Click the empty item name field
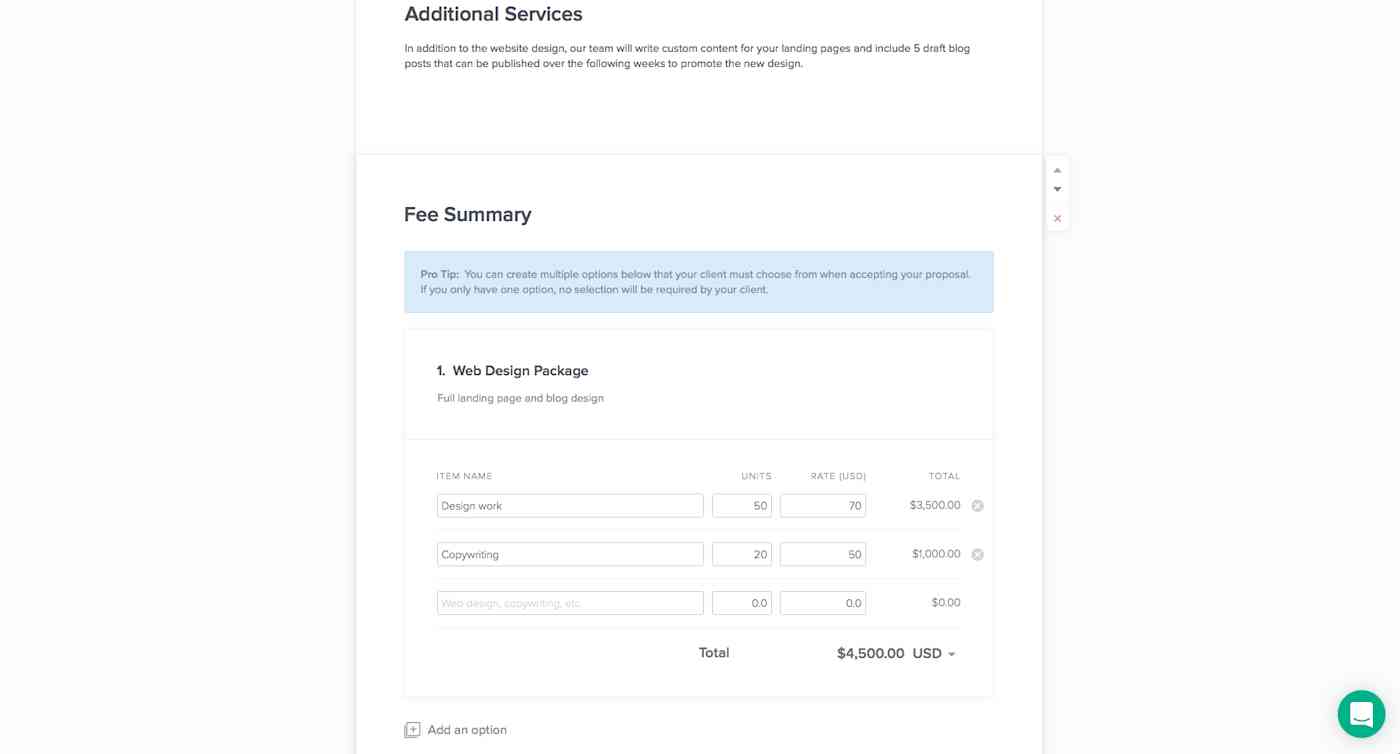The height and width of the screenshot is (754, 1400). pos(570,602)
